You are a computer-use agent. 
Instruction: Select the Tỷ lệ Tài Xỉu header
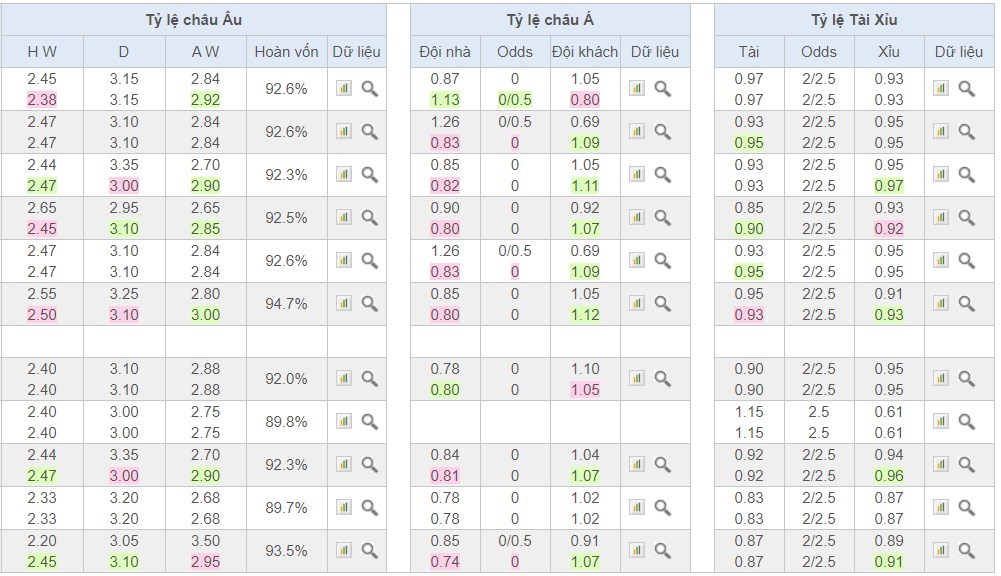point(854,20)
